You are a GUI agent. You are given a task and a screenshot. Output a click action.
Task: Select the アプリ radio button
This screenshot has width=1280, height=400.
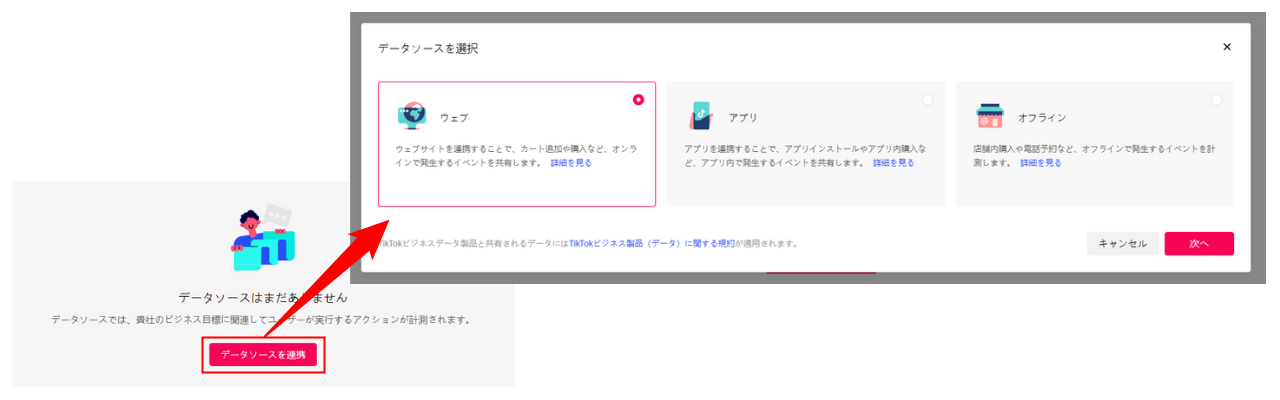tap(927, 99)
